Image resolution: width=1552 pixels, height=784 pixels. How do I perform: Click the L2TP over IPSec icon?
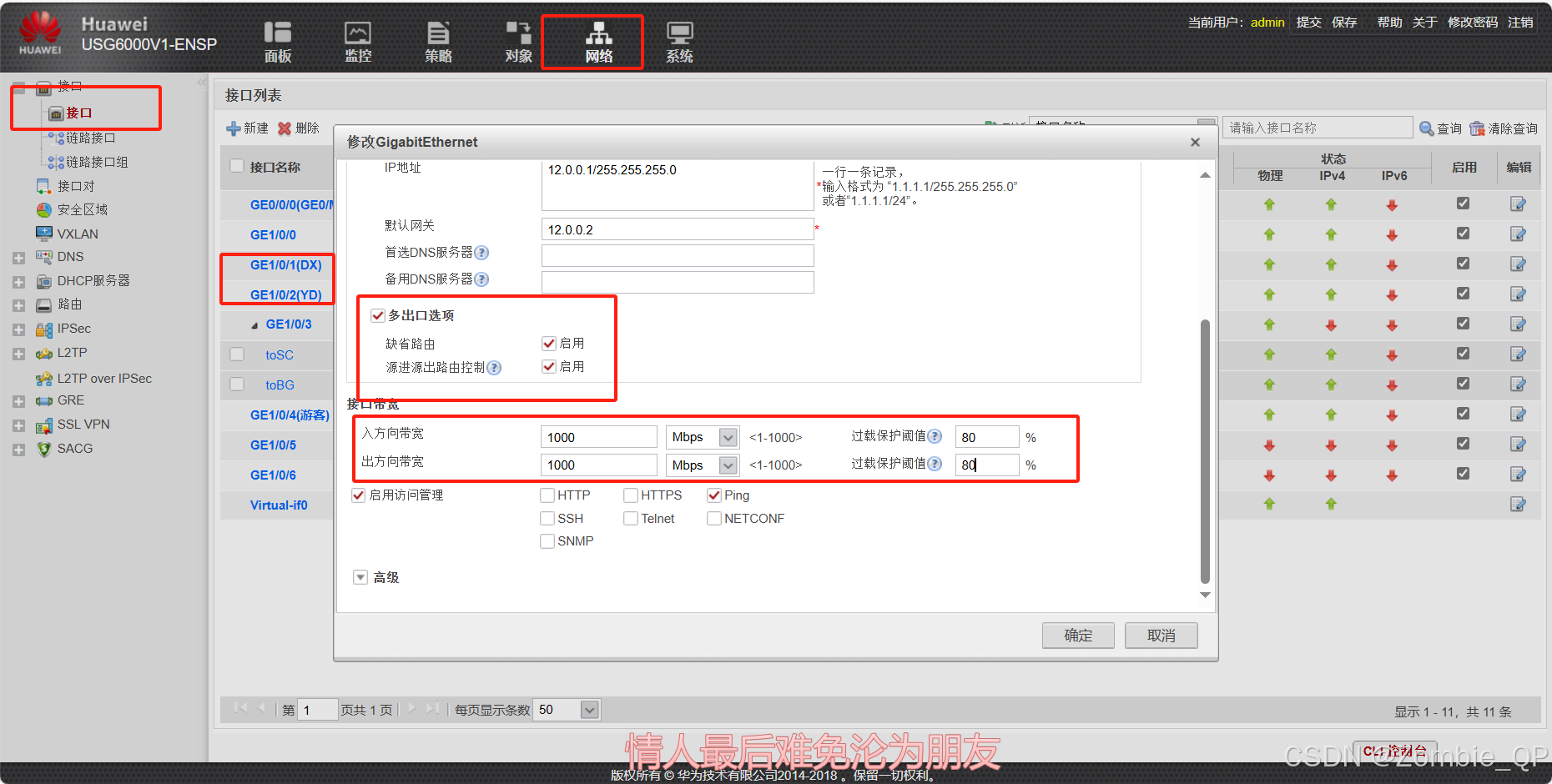[44, 379]
